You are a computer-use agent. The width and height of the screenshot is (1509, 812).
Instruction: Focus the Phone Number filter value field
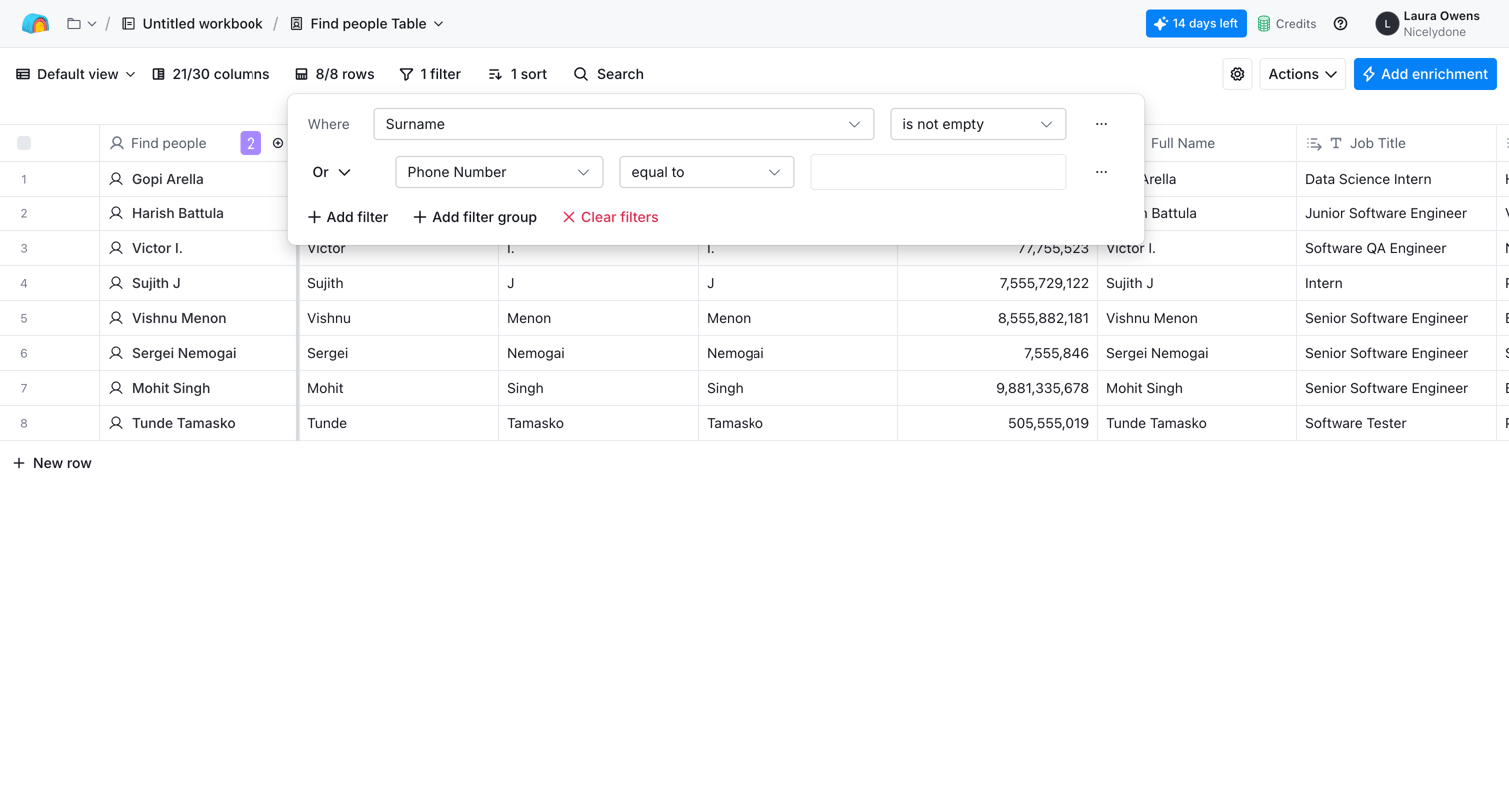click(x=938, y=172)
